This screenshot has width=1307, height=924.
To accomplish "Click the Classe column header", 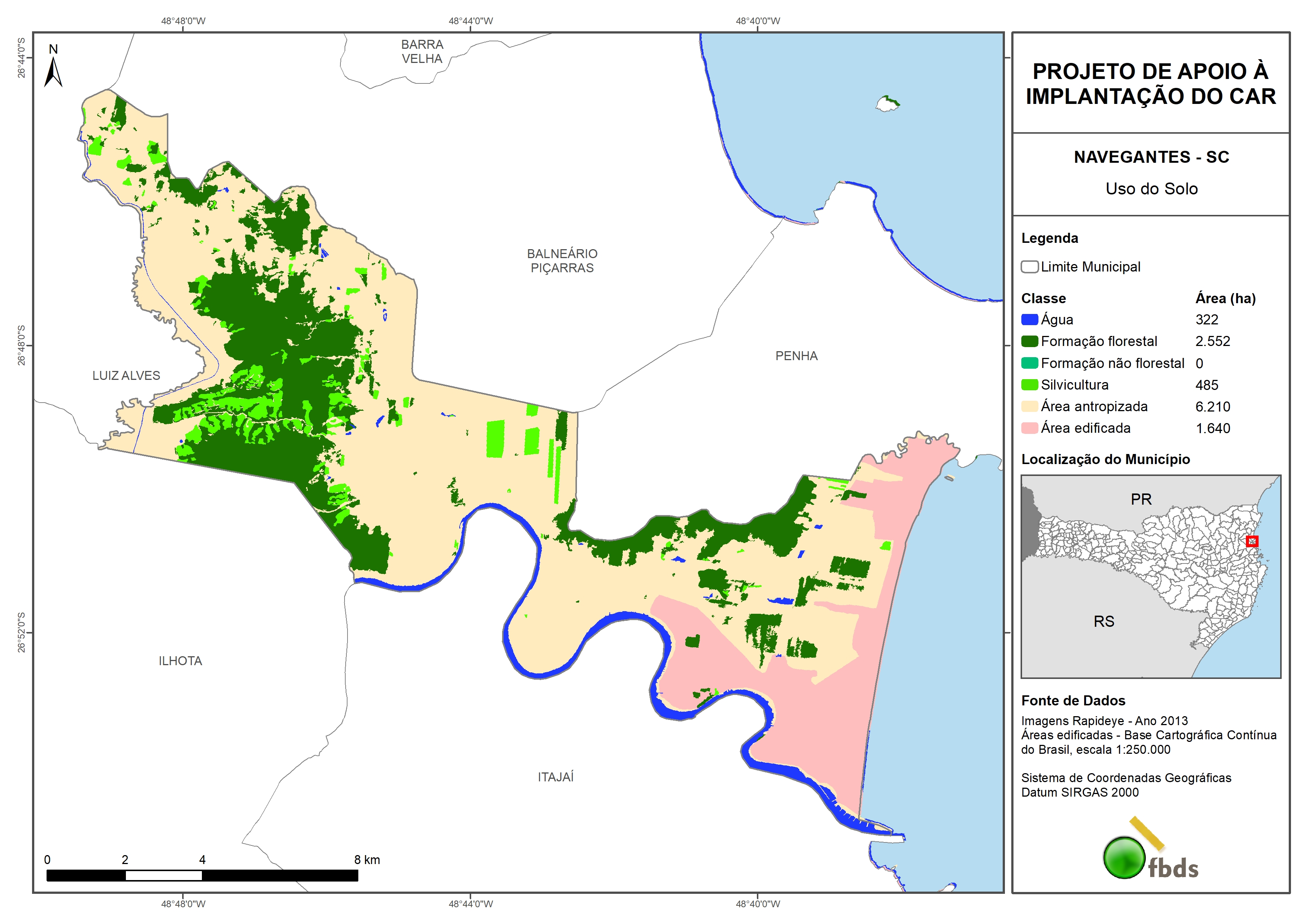I will (1043, 298).
